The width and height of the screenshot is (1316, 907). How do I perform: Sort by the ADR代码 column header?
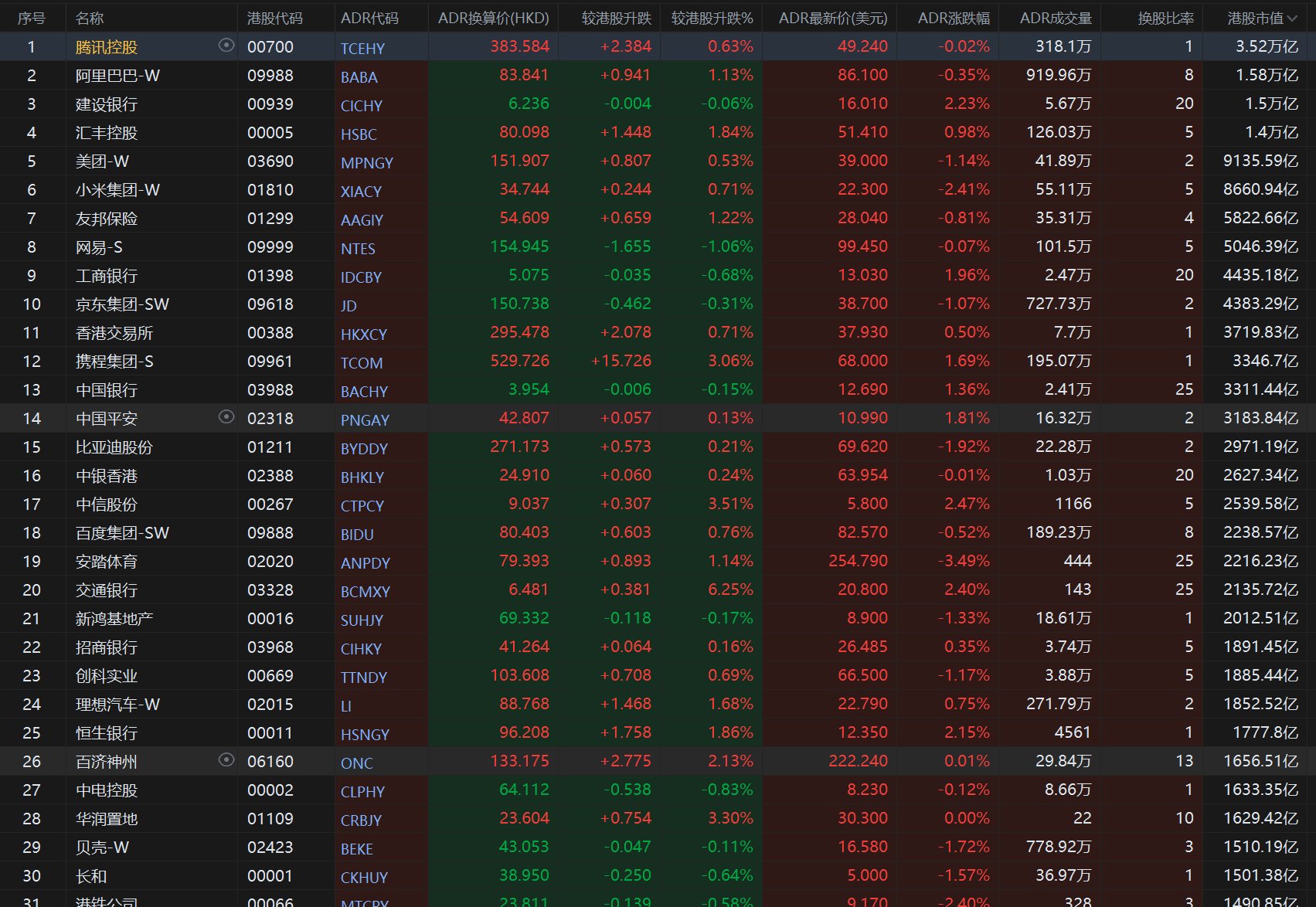[x=369, y=18]
